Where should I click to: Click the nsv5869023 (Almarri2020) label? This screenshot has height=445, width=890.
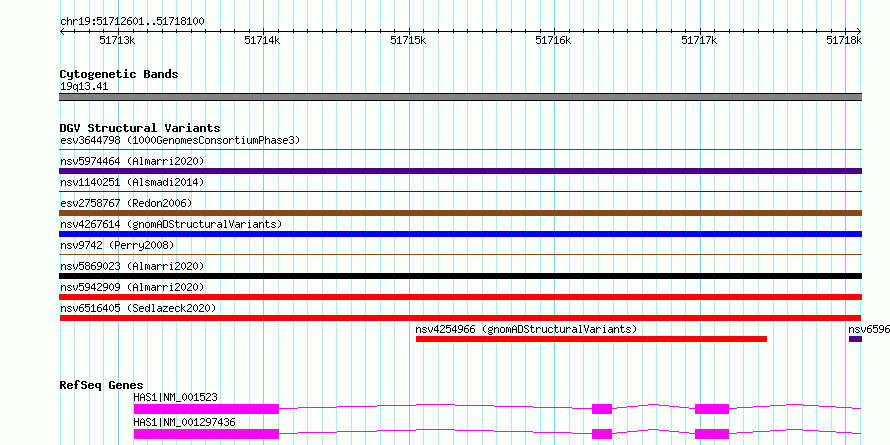(x=132, y=266)
